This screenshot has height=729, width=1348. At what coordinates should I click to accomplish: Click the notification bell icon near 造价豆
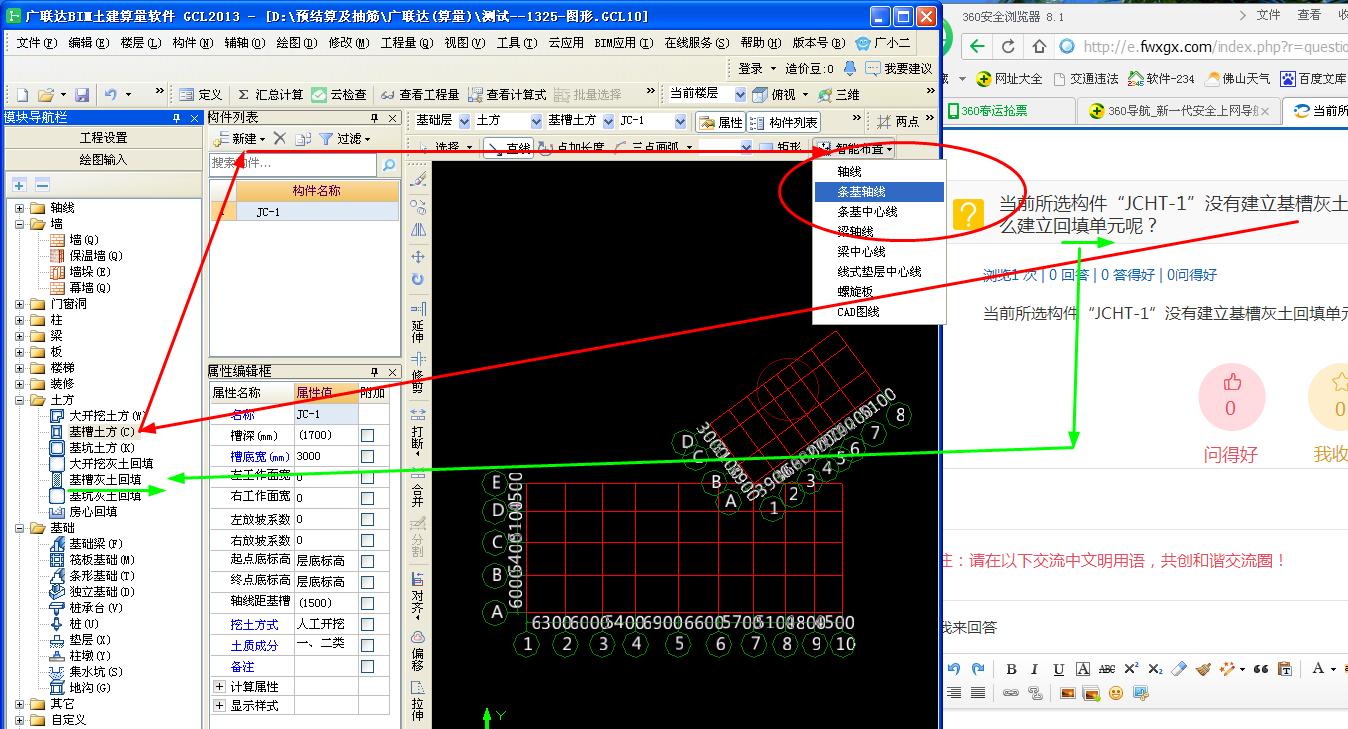click(x=849, y=68)
